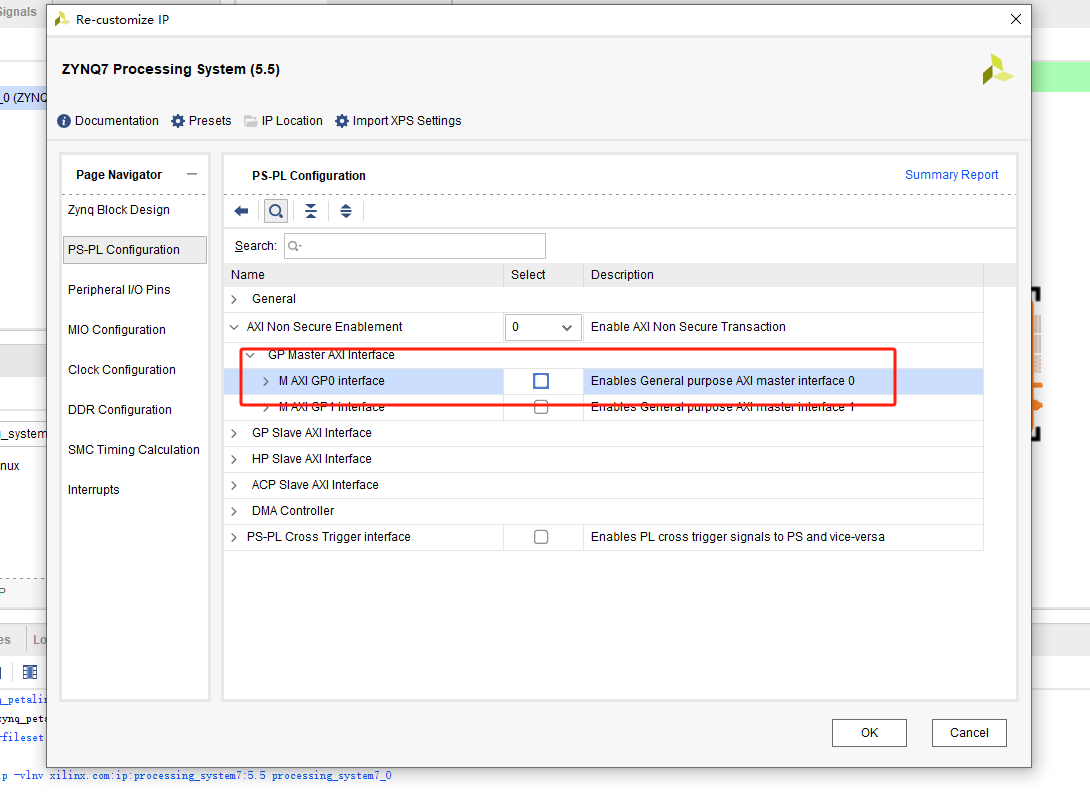
Task: Switch to the Clock Configuration page
Action: point(122,370)
